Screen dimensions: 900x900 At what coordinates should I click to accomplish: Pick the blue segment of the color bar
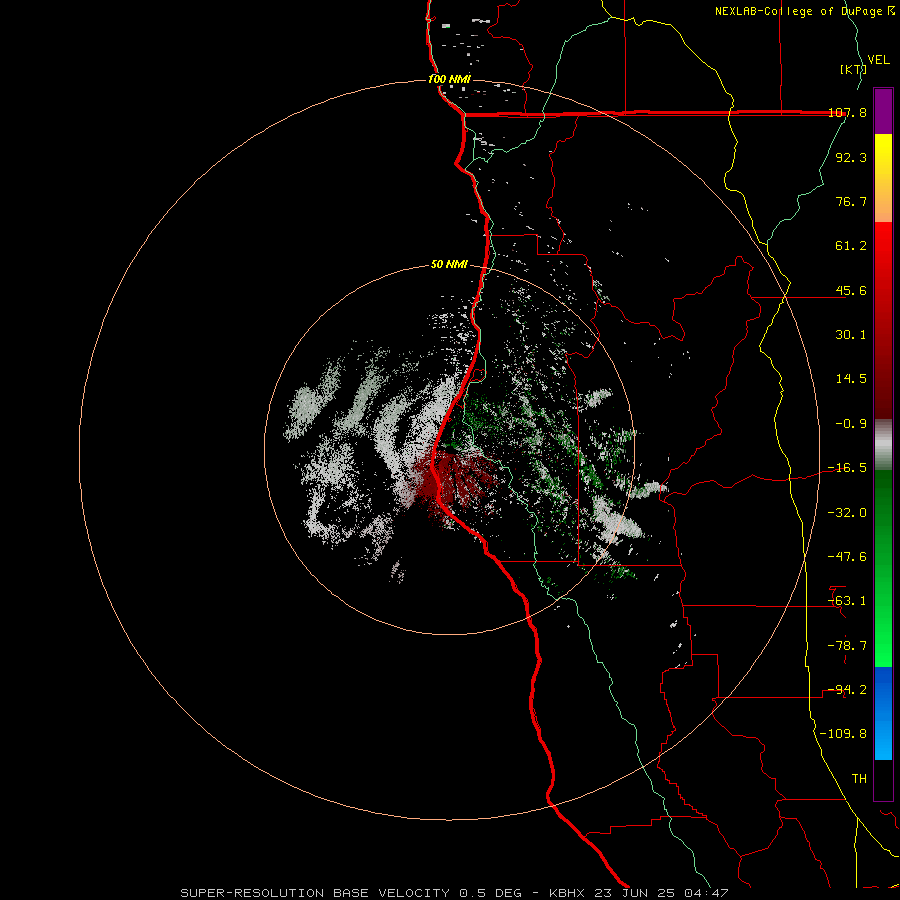point(883,713)
